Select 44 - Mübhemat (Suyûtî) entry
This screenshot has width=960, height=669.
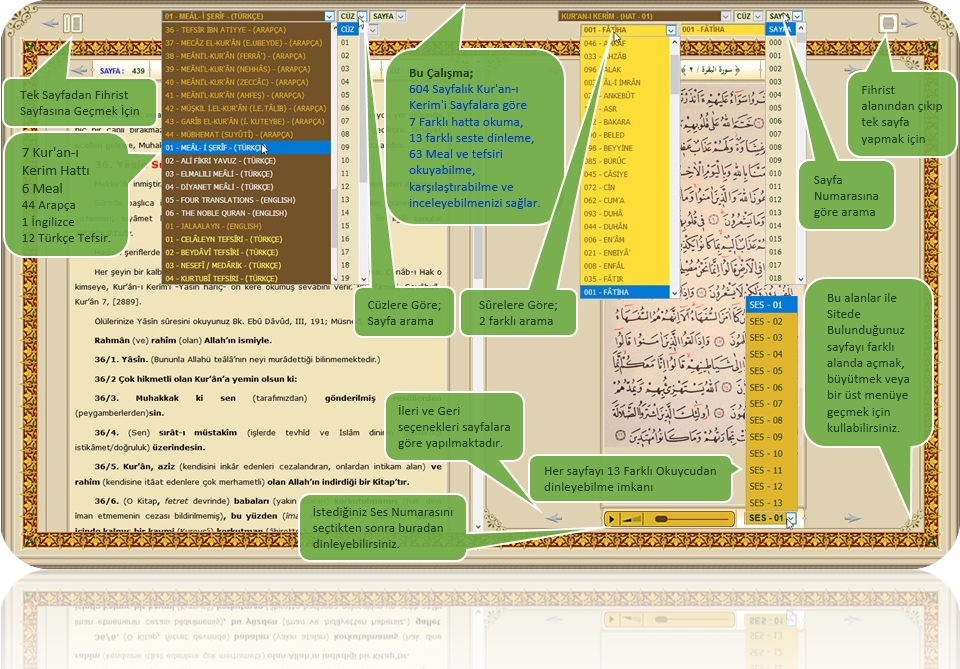pos(246,135)
